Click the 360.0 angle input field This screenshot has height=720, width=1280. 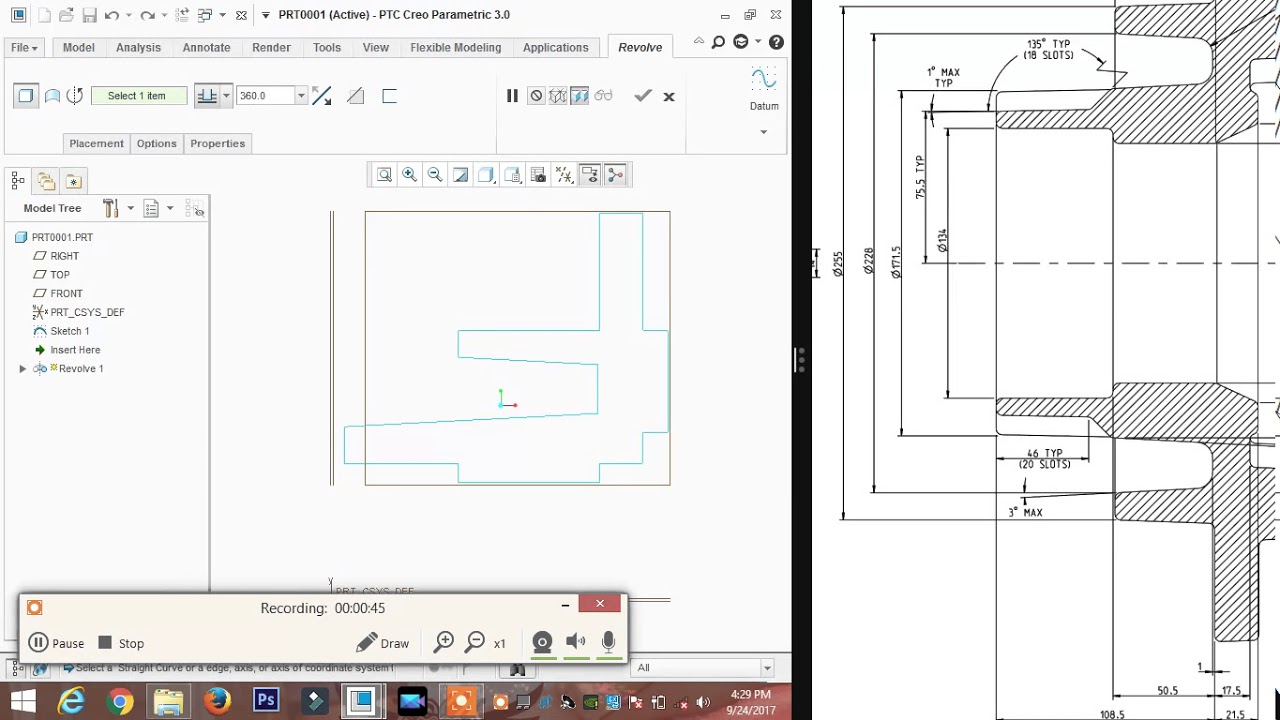pos(265,96)
